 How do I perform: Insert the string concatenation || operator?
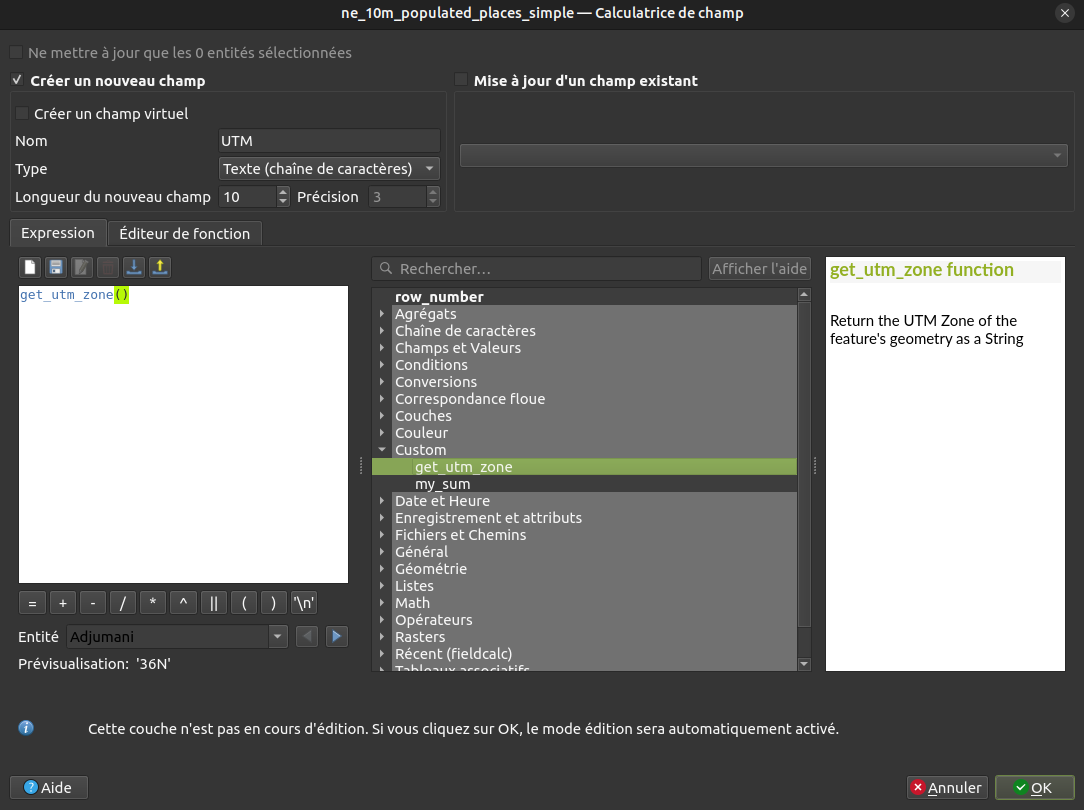point(214,602)
